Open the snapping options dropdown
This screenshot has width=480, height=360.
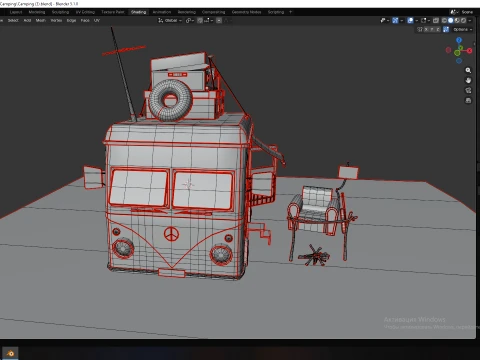[208, 20]
